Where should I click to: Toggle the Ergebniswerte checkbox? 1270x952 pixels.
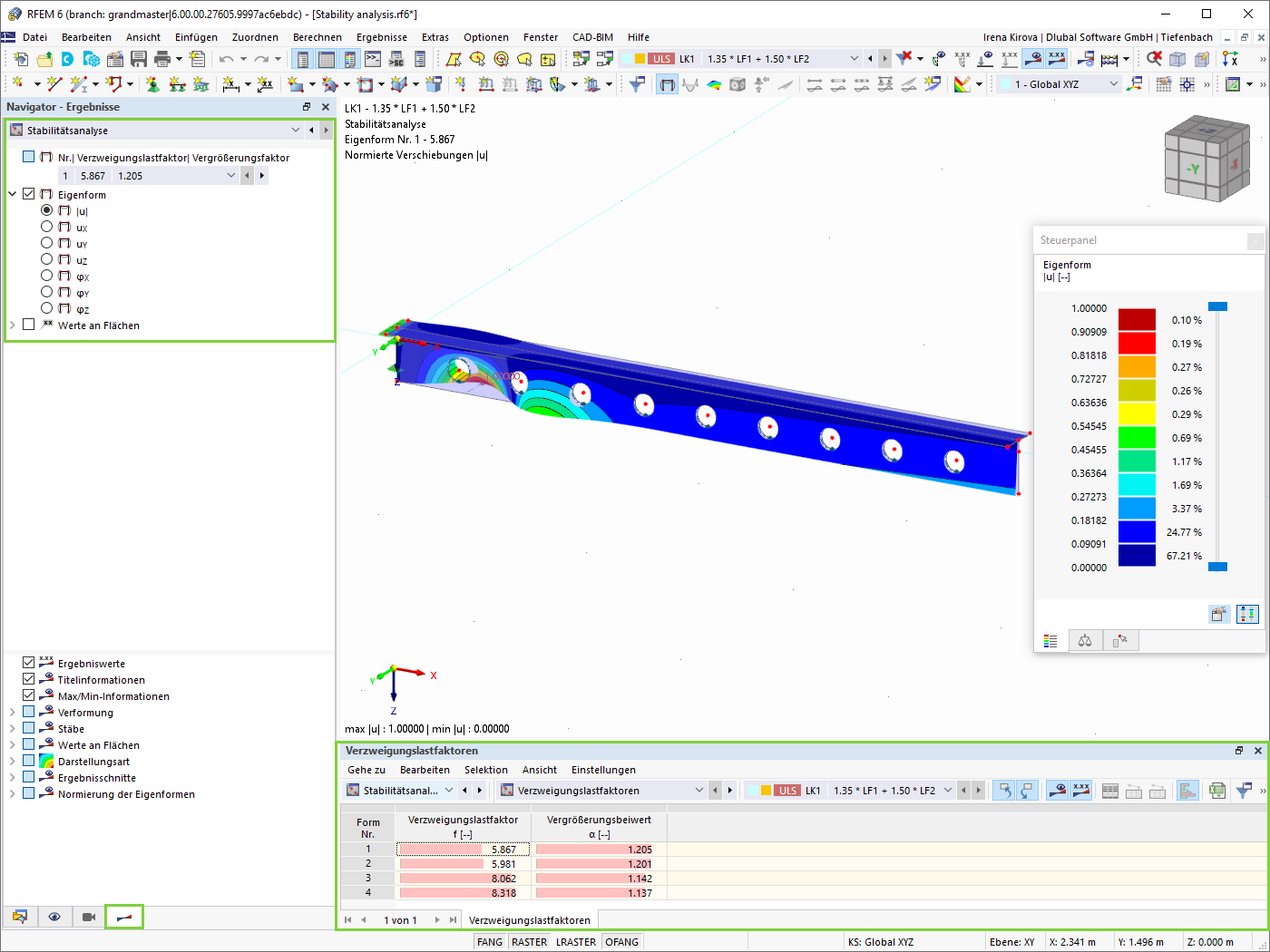(x=29, y=663)
